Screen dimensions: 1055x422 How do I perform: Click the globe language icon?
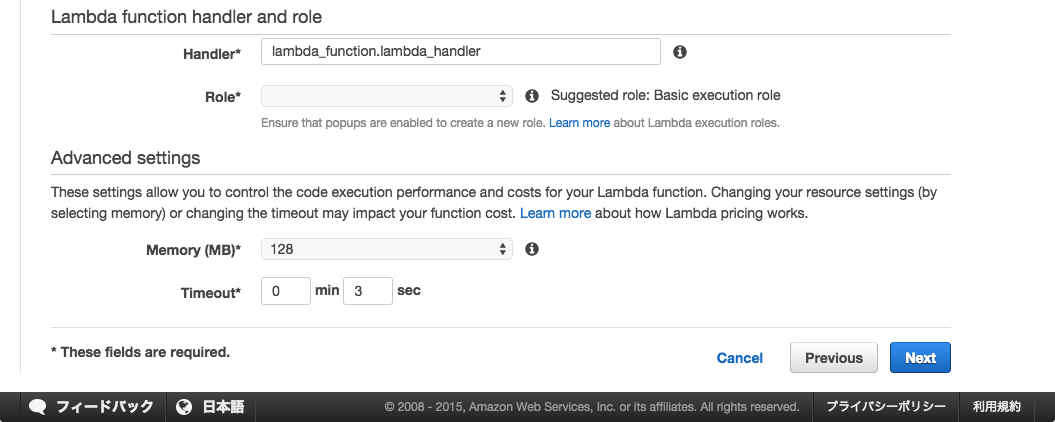click(x=184, y=407)
